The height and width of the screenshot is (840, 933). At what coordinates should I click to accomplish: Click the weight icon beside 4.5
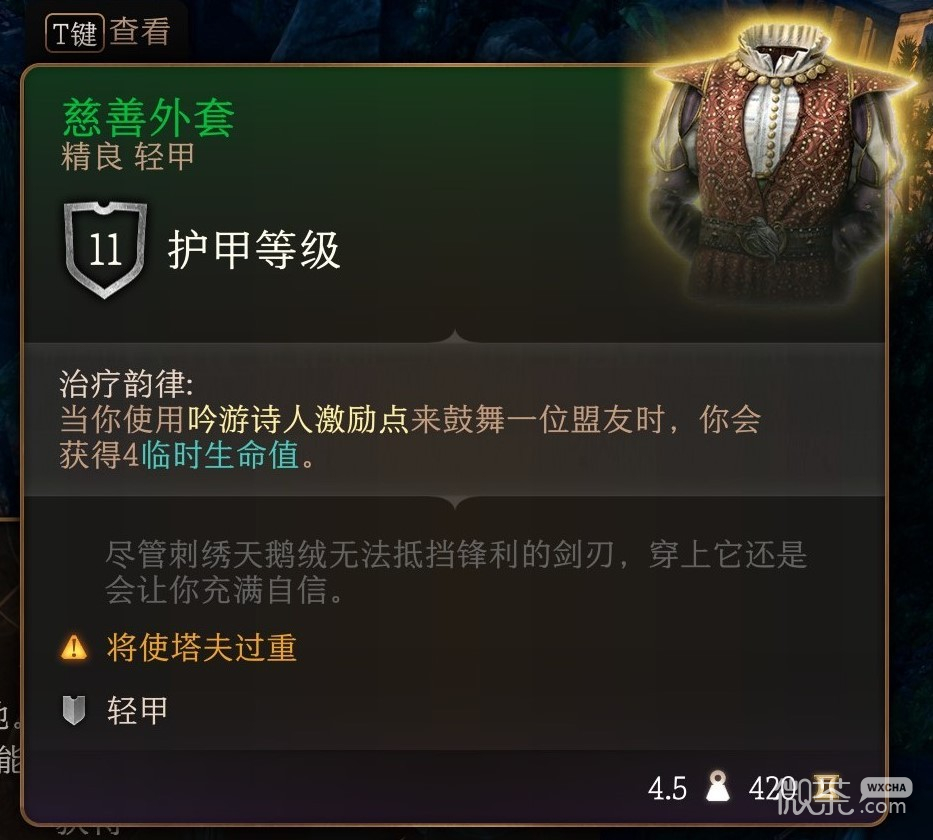click(x=717, y=788)
